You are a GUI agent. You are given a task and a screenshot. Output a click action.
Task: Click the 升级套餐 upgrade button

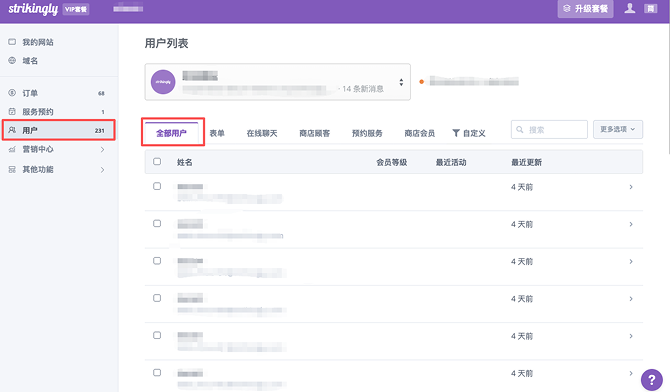pyautogui.click(x=585, y=9)
